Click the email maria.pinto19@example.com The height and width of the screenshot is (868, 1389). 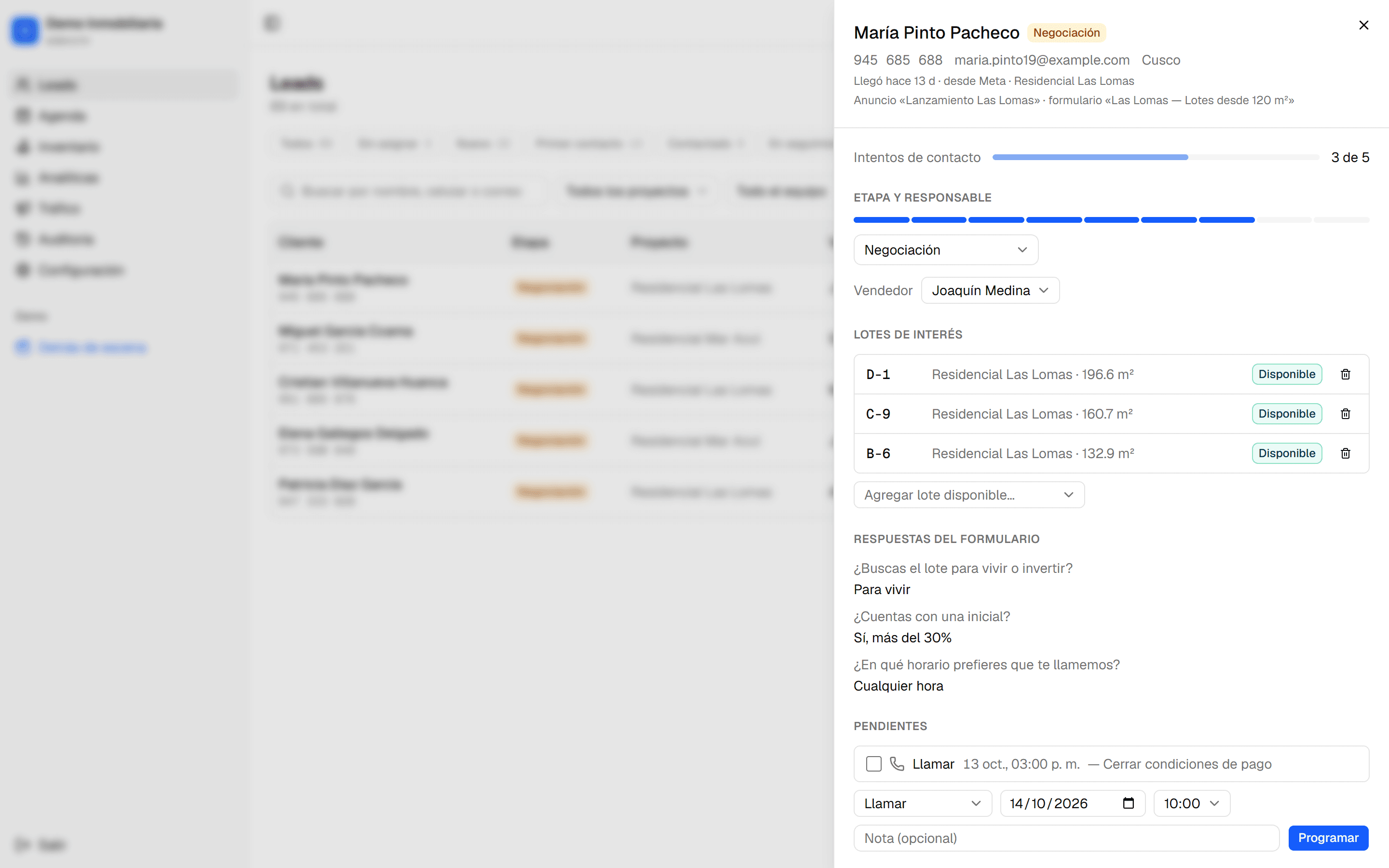pyautogui.click(x=1042, y=60)
